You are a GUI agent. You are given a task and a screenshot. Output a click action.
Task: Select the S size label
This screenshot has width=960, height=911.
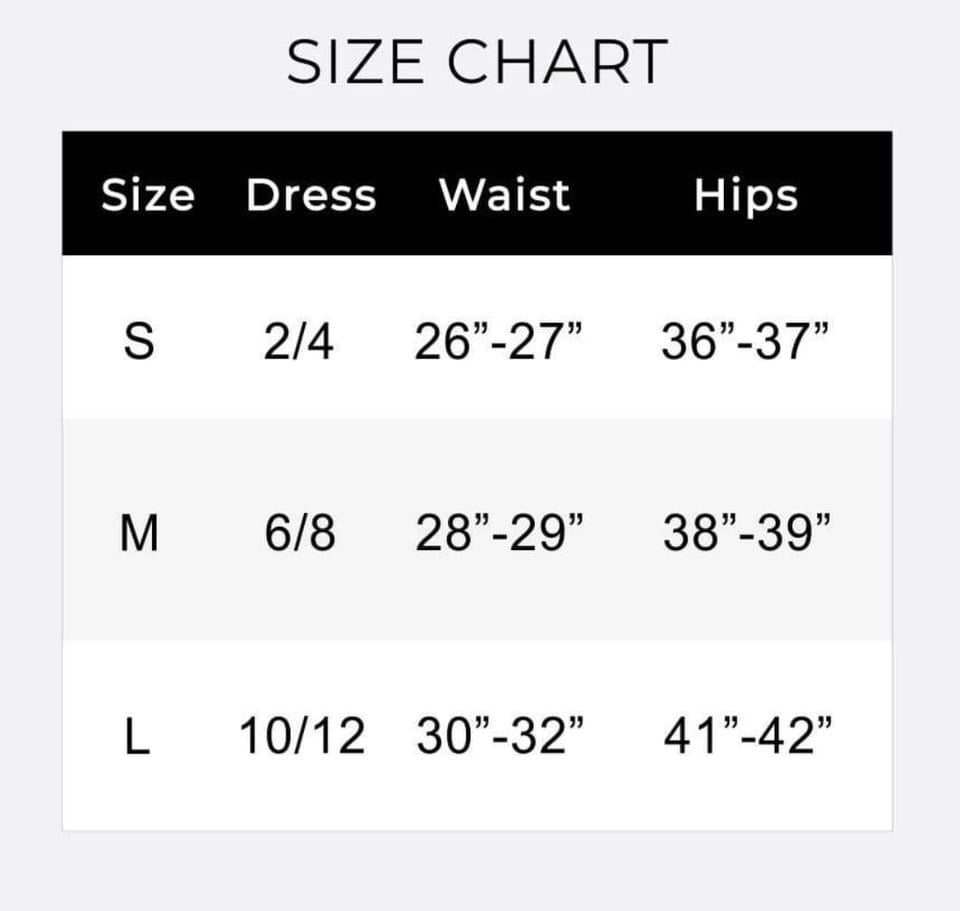click(139, 342)
